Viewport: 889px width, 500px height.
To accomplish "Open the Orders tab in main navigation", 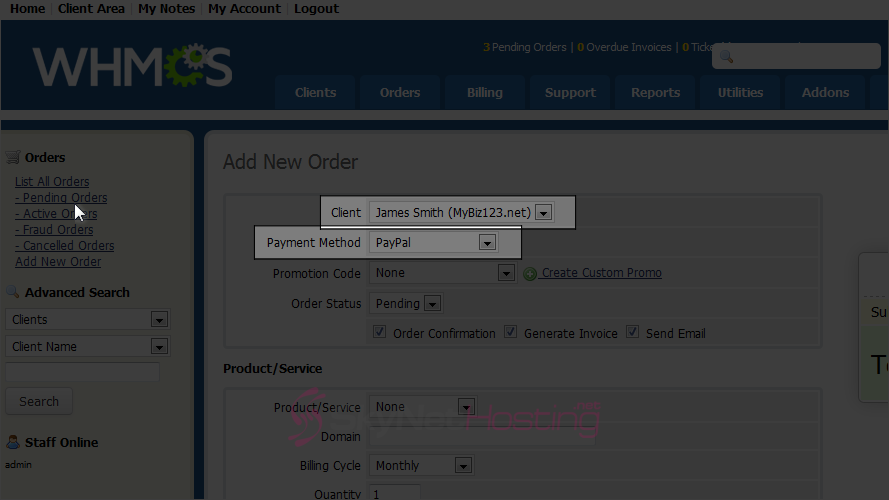I will click(x=400, y=92).
